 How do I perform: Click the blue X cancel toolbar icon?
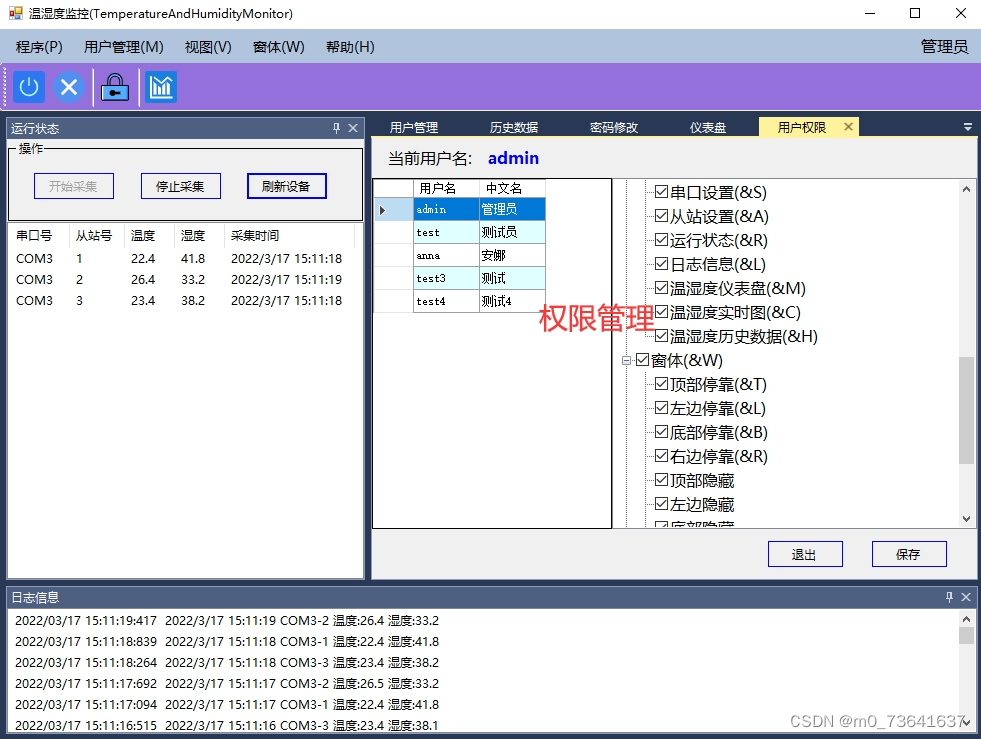click(69, 87)
